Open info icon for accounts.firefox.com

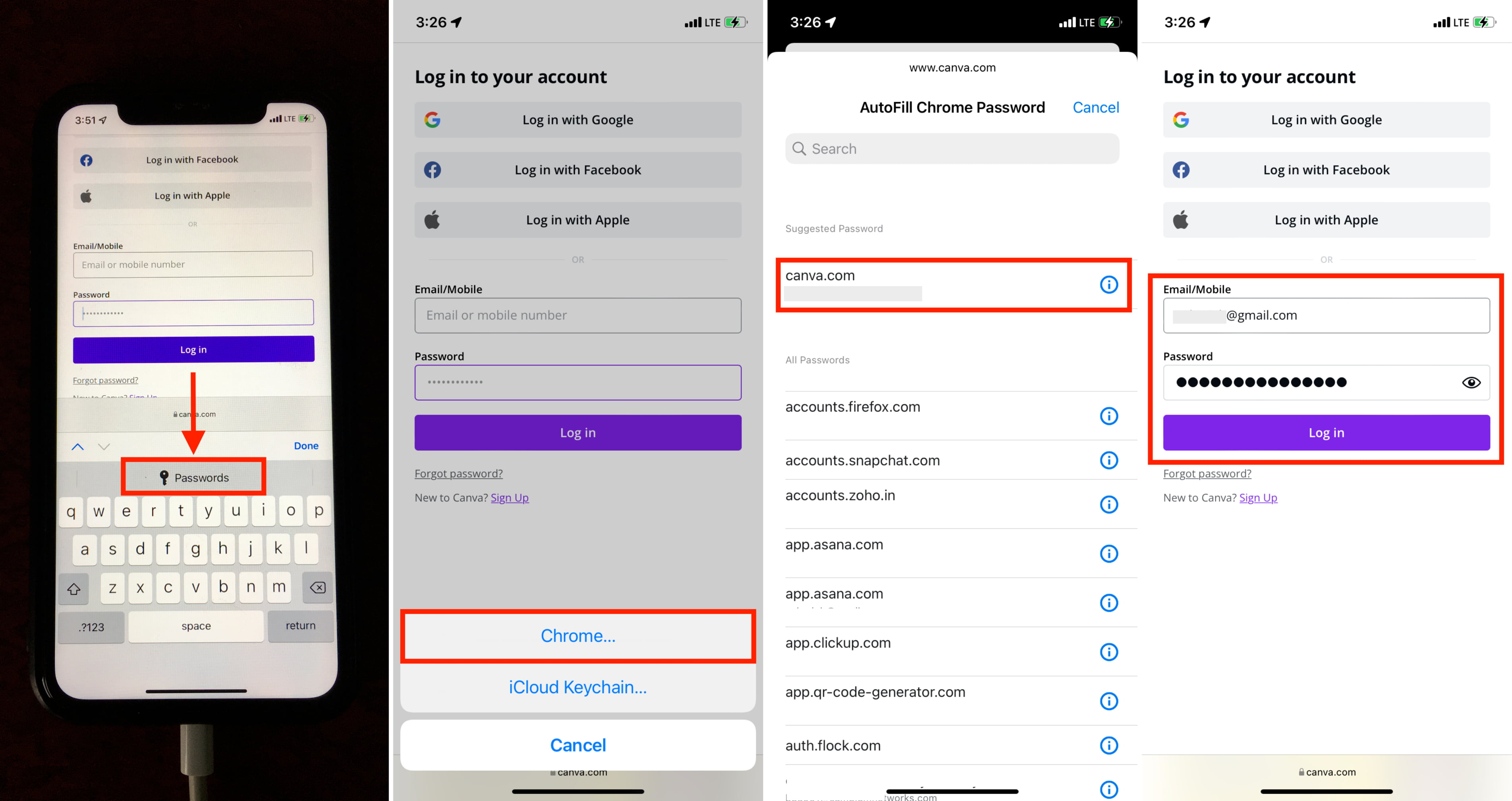(1108, 416)
